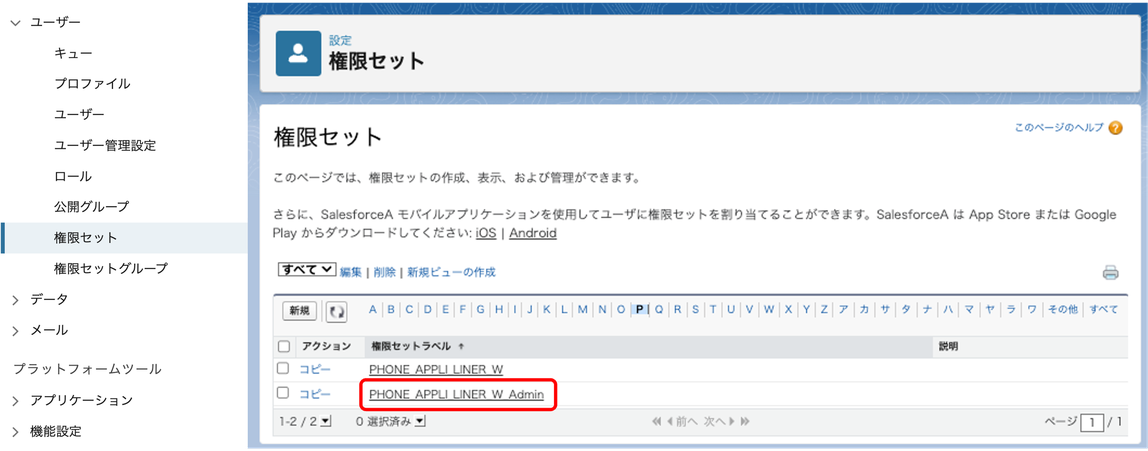Expand the 機能設定 section

click(x=16, y=431)
